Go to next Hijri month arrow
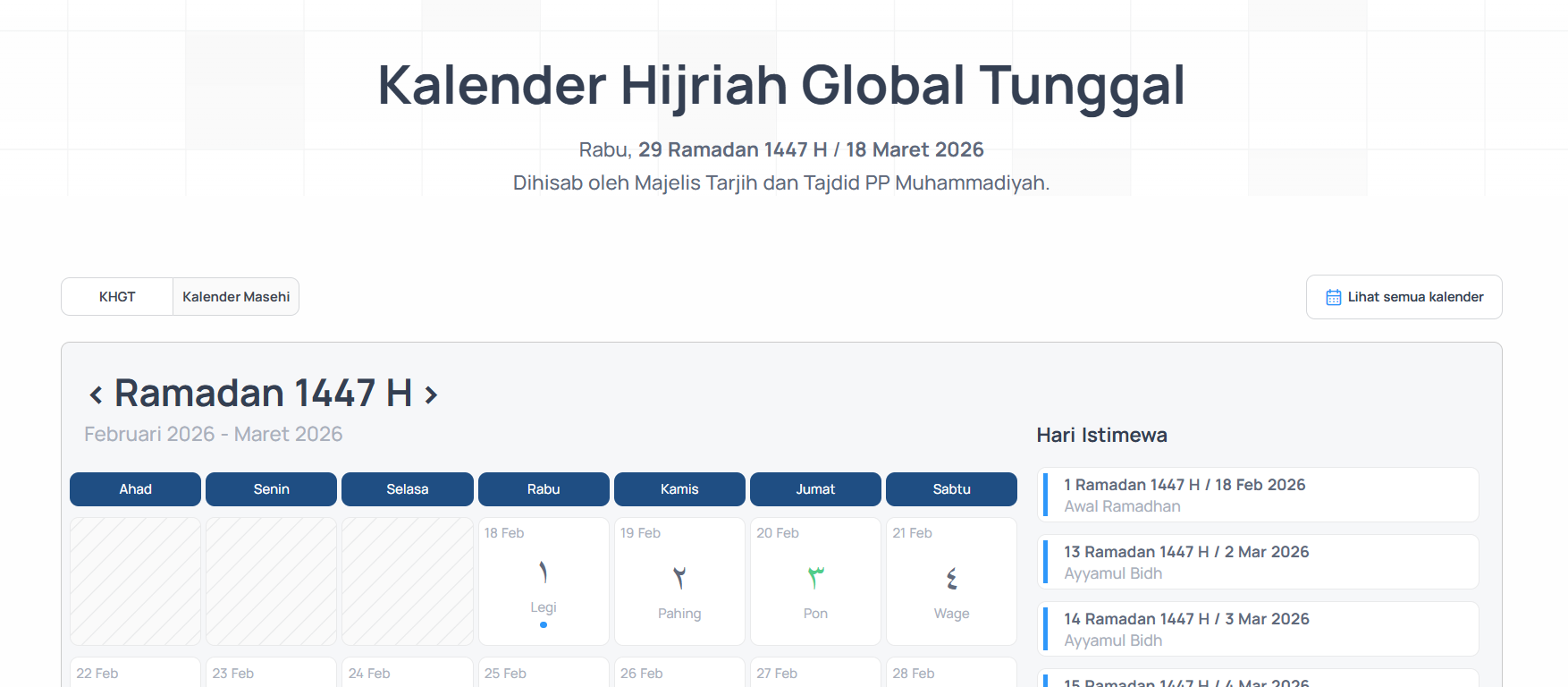 [431, 394]
